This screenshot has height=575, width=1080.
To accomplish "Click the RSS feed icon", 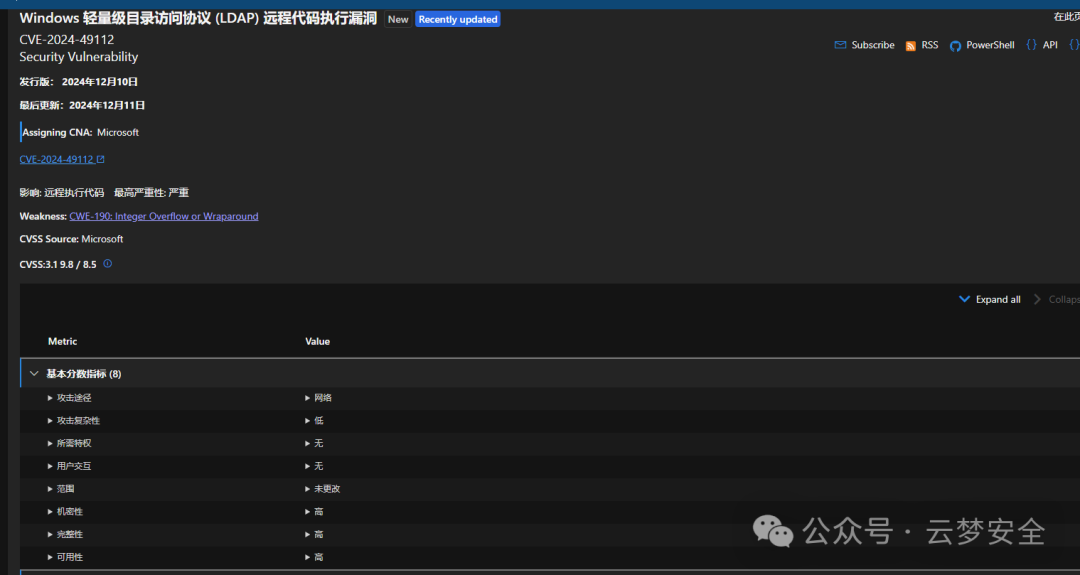I will (x=911, y=45).
